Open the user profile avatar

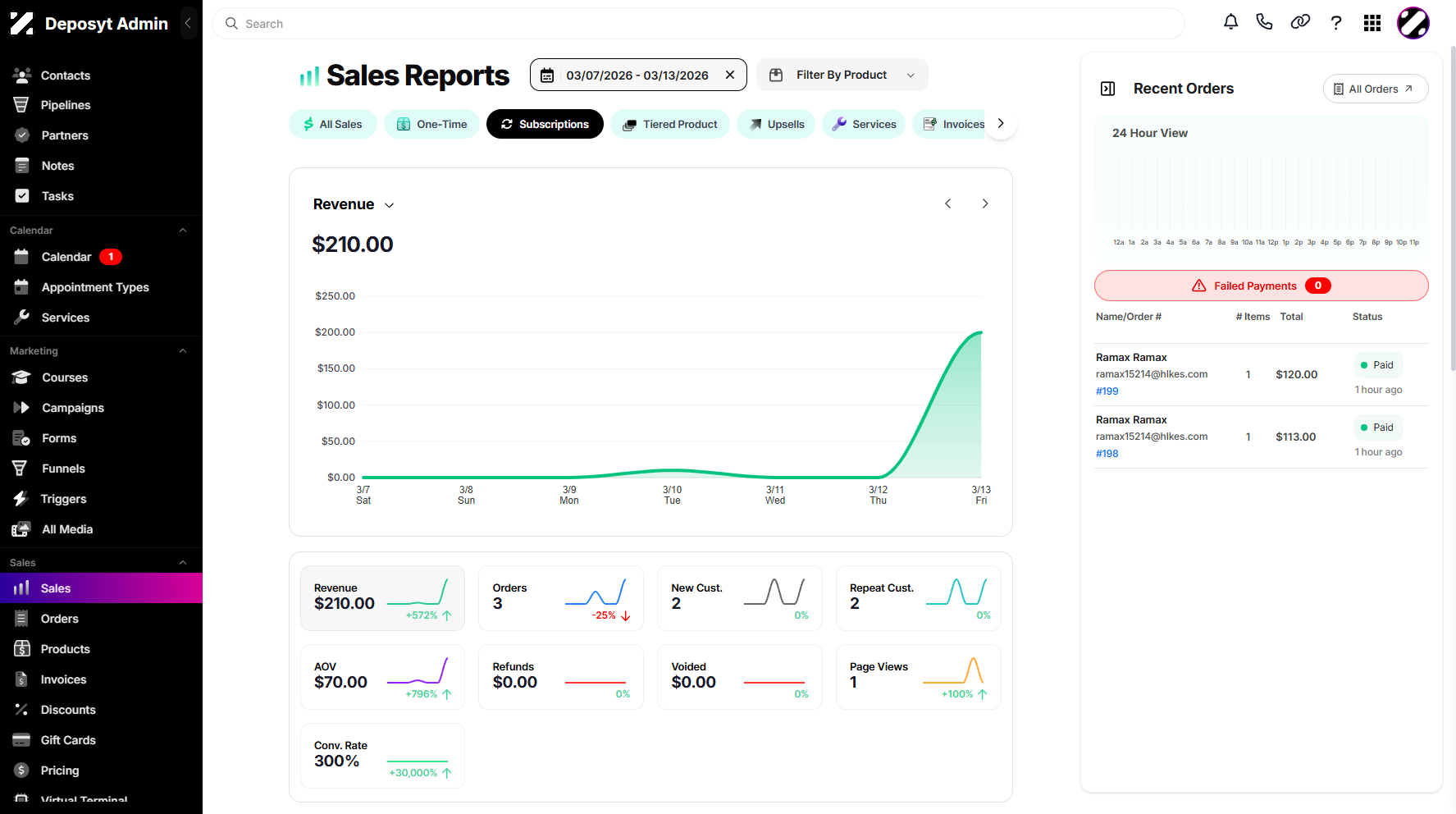pyautogui.click(x=1413, y=23)
